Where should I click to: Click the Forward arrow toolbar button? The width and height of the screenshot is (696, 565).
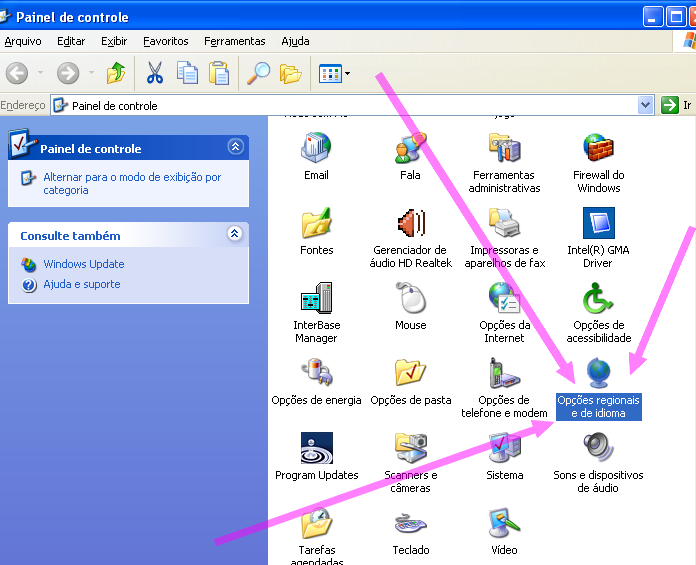coord(68,73)
